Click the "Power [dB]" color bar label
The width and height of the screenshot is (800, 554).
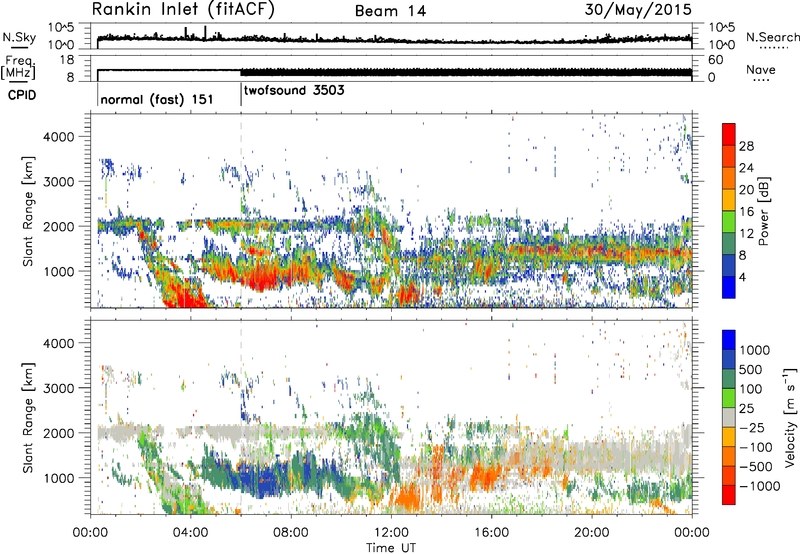tap(763, 211)
